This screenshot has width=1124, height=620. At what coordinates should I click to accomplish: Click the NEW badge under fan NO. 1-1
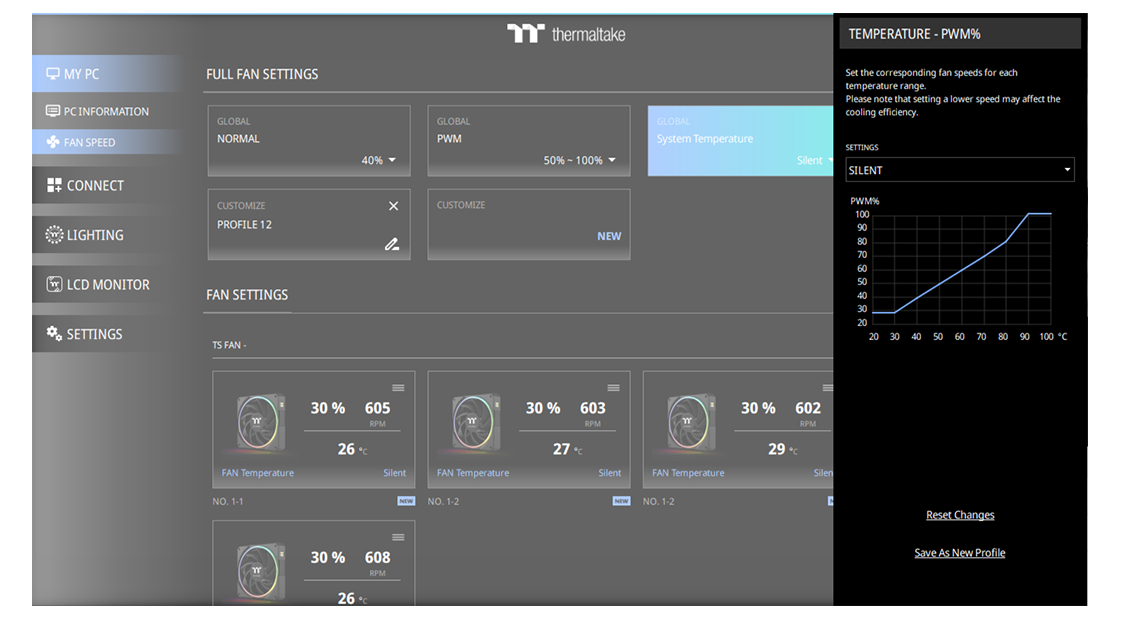click(406, 501)
